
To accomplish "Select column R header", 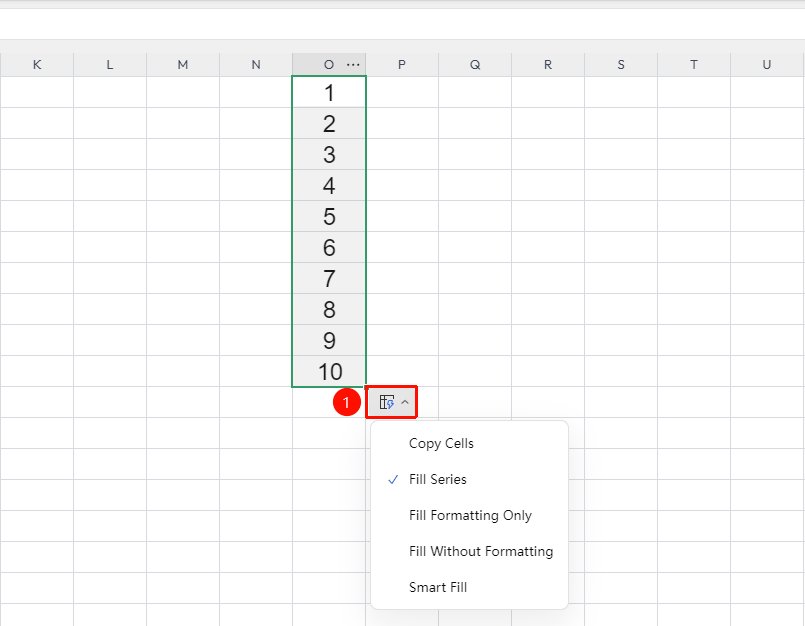I will pyautogui.click(x=548, y=65).
